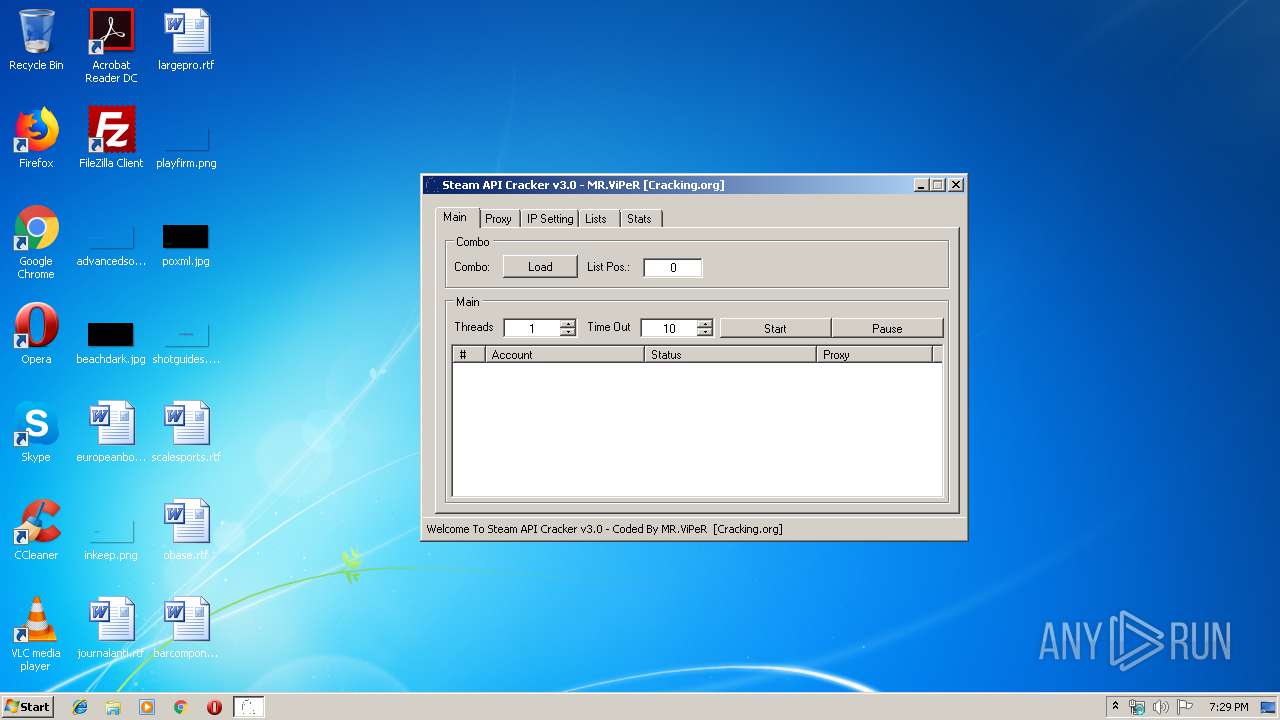Open the Windows Start menu
This screenshot has width=1280, height=720.
[x=27, y=707]
